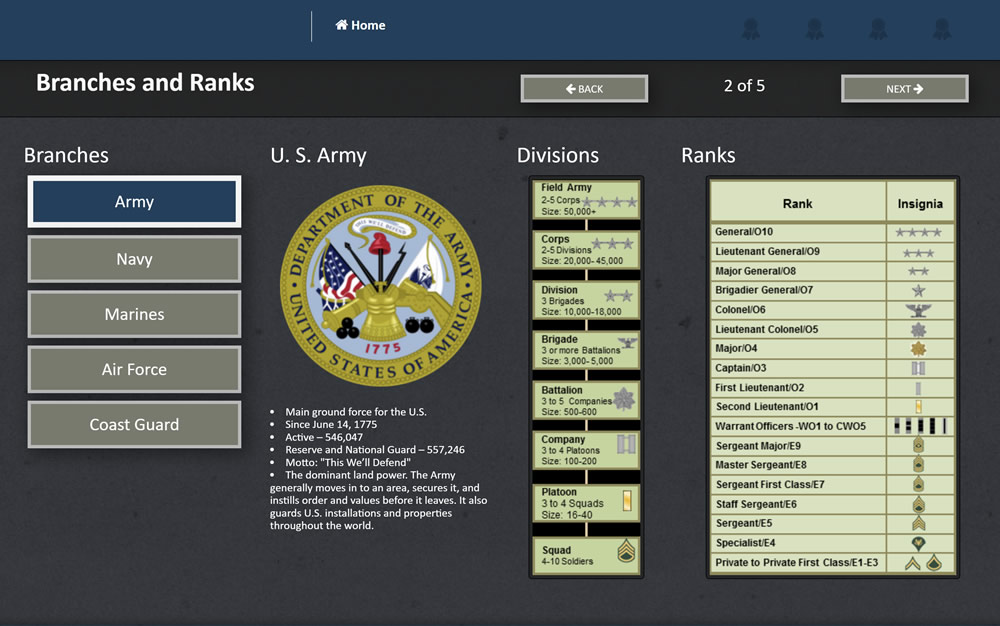Viewport: 1000px width, 626px height.
Task: Click the gold Major/O4 oak leaf insignia
Action: 918,349
